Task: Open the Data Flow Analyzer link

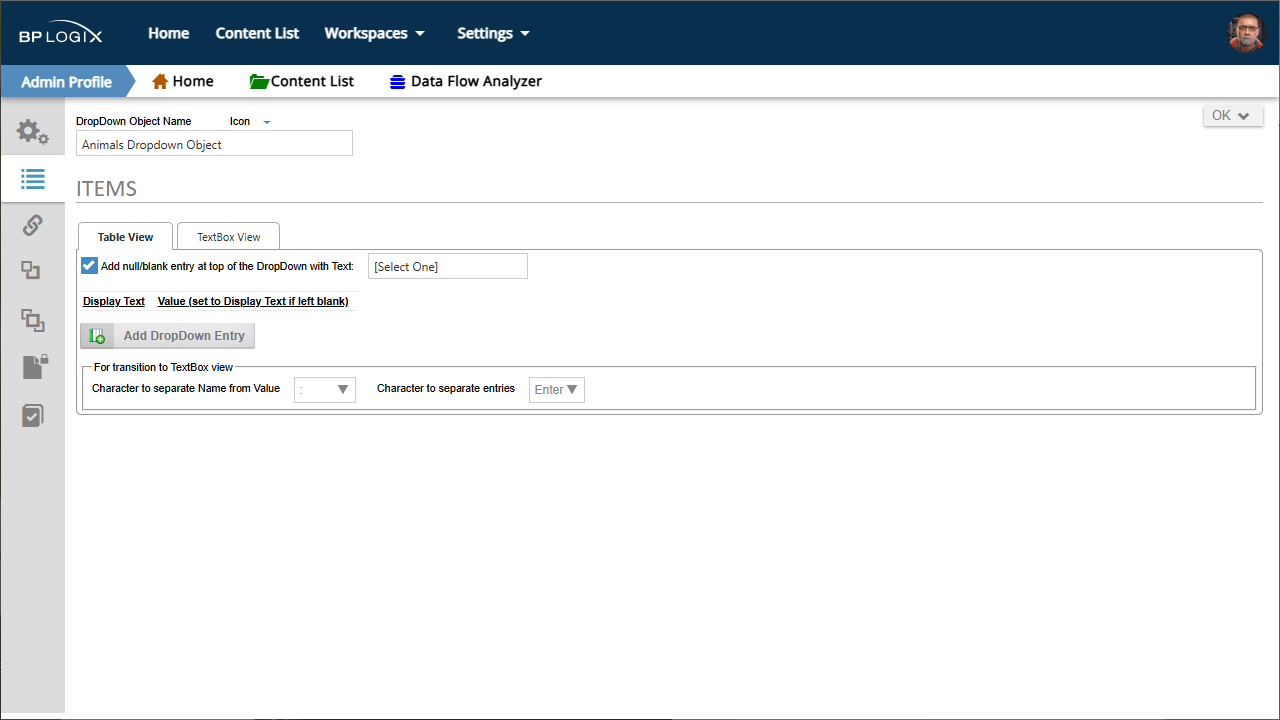Action: (x=476, y=81)
